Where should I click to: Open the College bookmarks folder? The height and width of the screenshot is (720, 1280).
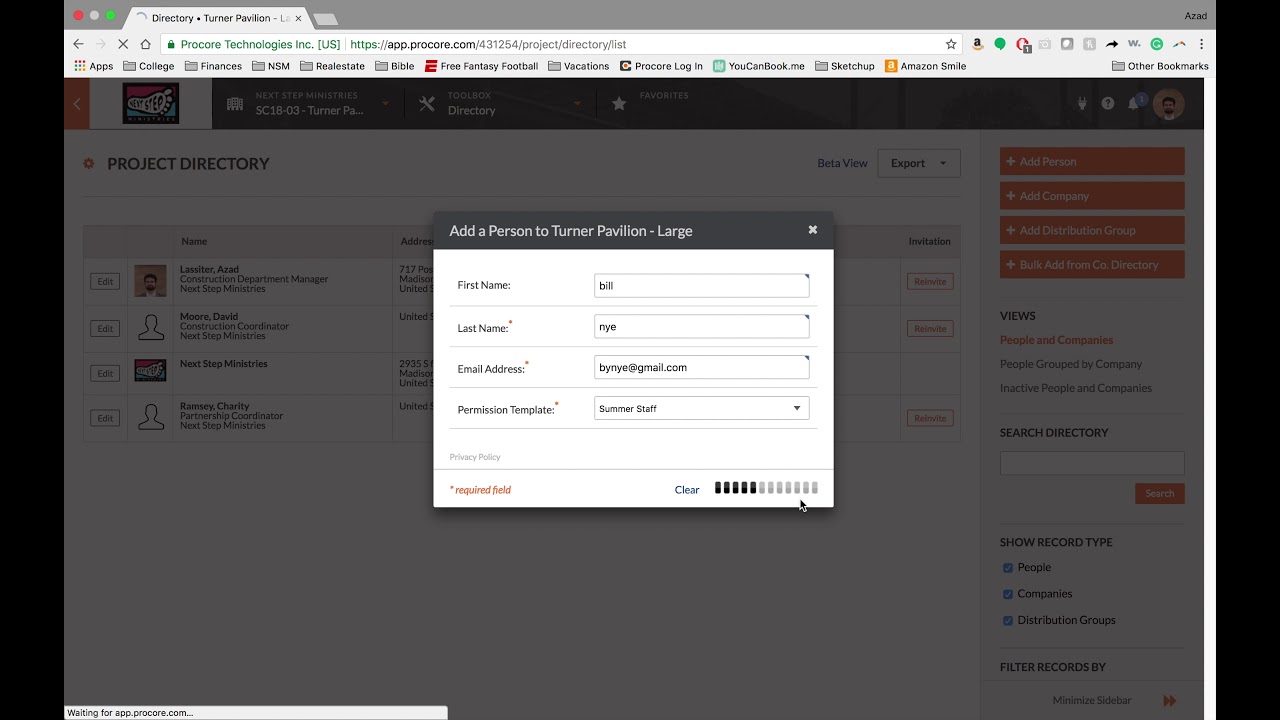point(149,66)
